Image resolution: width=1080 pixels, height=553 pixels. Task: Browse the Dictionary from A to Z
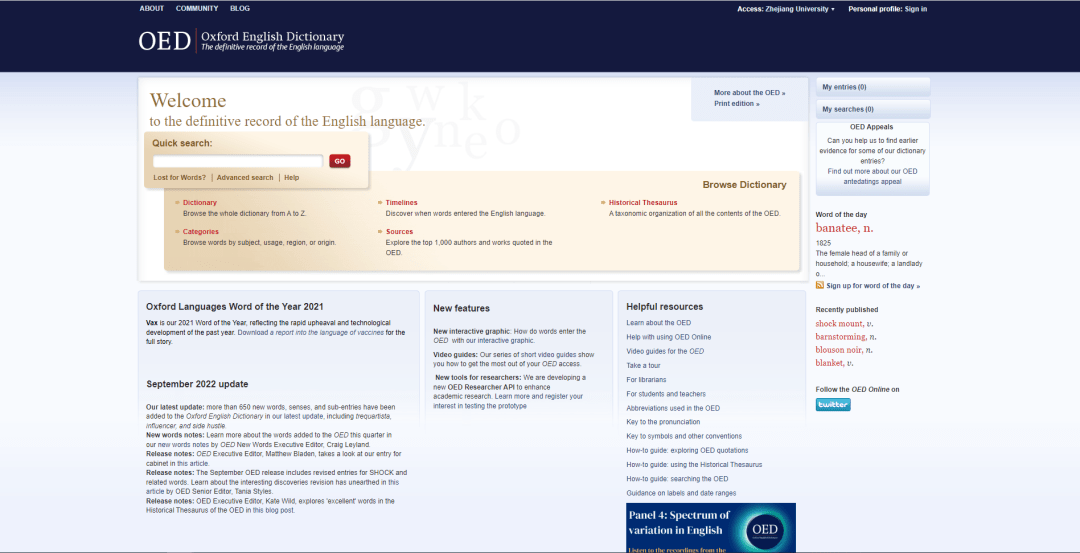(x=200, y=202)
